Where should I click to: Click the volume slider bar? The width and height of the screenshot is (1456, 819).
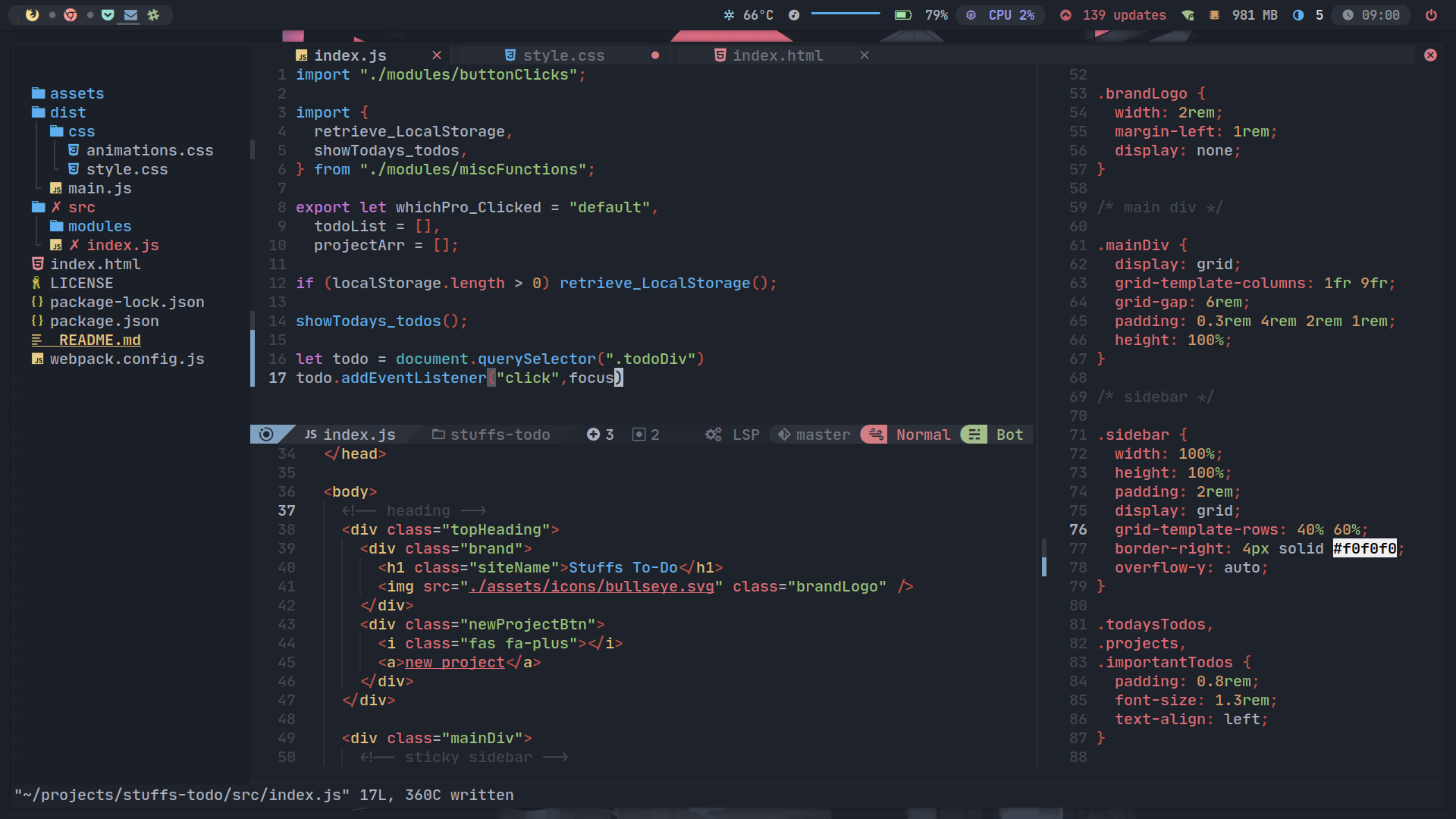[845, 14]
